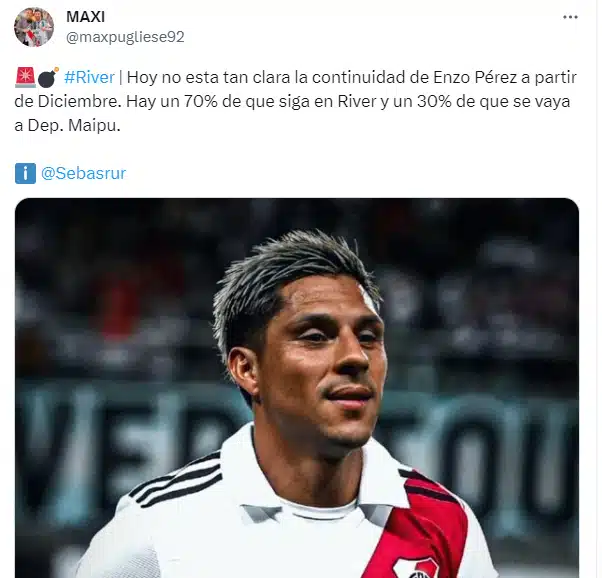Open the @Sebasrur mention link
This screenshot has width=602, height=578.
[83, 173]
